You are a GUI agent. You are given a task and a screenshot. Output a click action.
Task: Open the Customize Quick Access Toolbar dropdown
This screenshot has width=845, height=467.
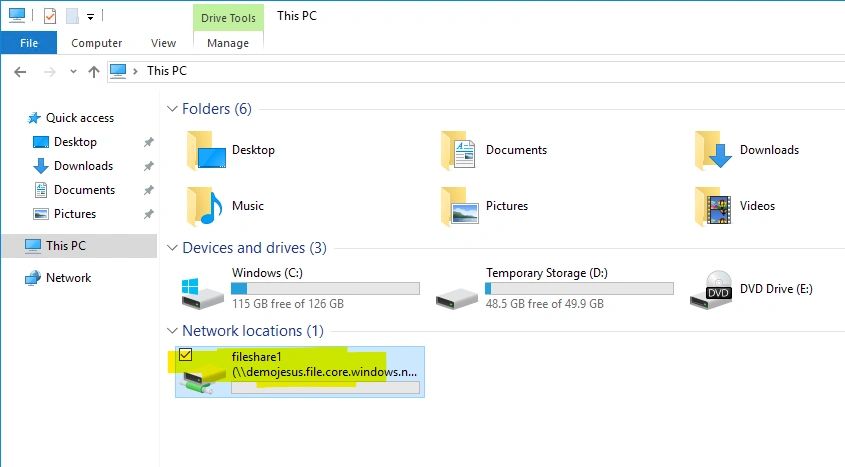[90, 17]
